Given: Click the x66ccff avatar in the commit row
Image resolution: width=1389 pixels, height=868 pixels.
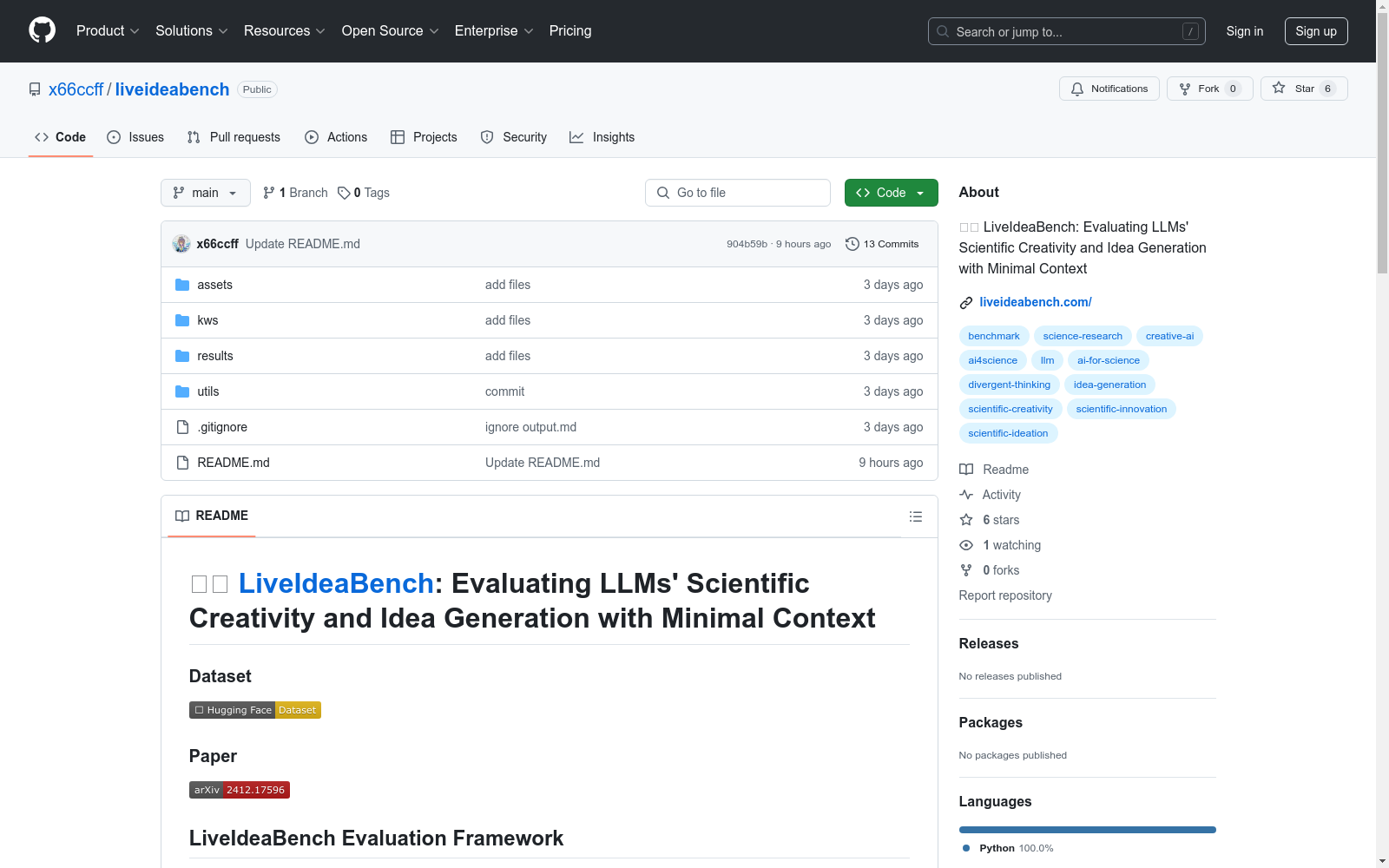Looking at the screenshot, I should [x=181, y=244].
